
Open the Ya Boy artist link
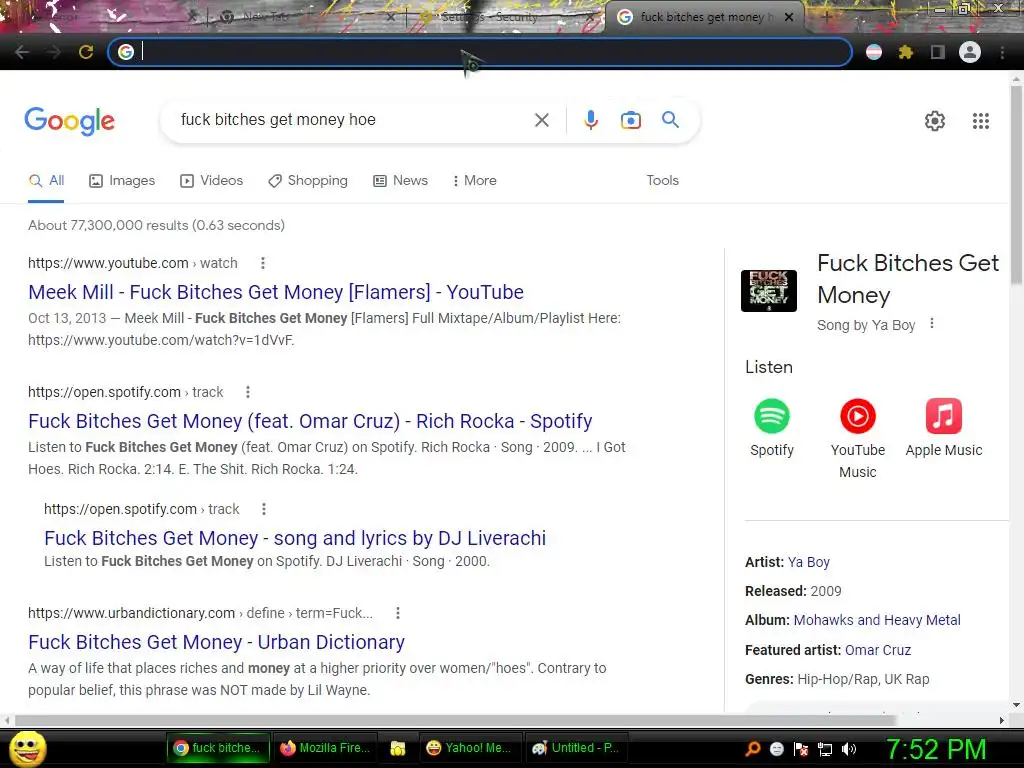[x=808, y=562]
